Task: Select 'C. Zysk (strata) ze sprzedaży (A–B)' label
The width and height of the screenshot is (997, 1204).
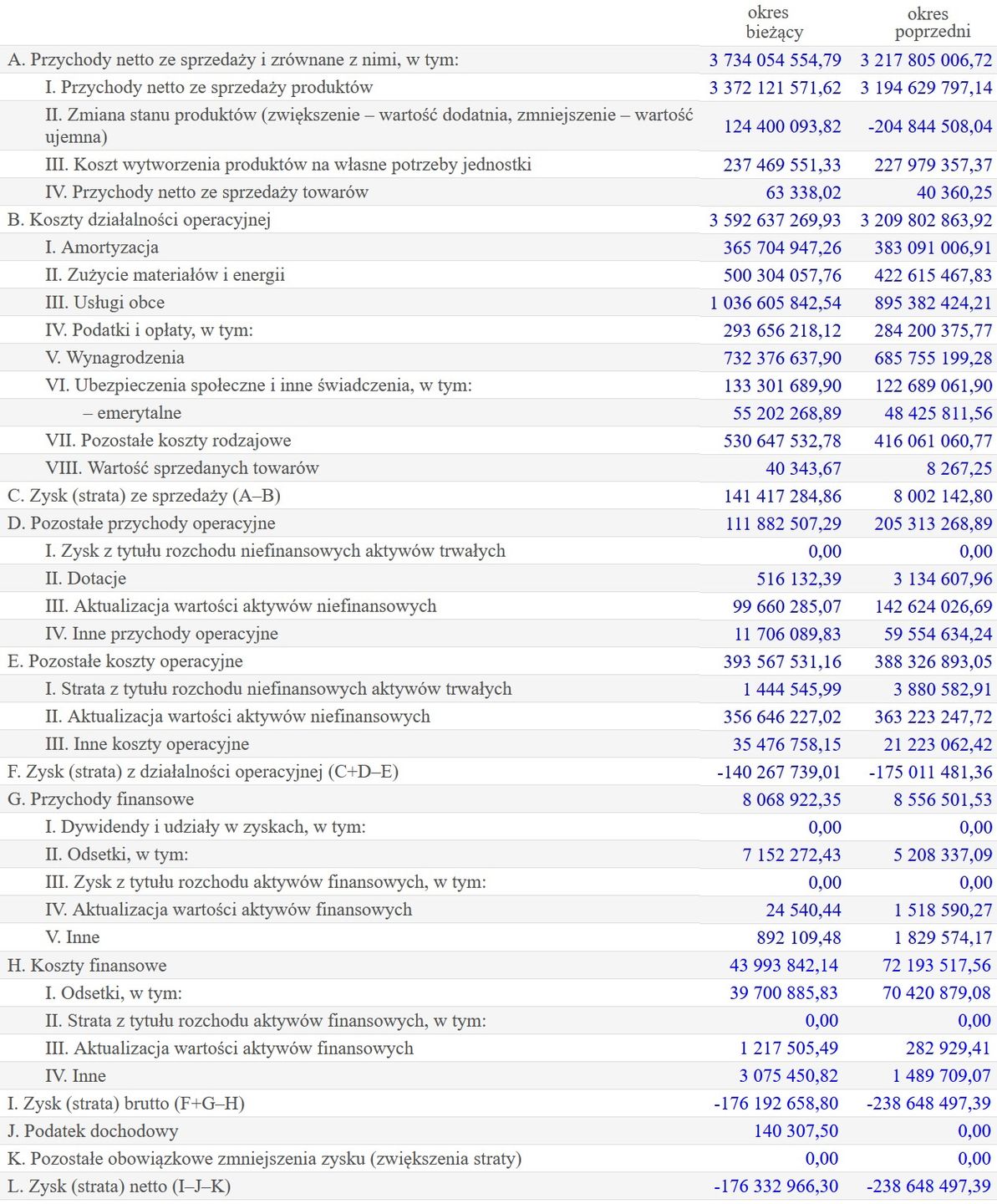Action: [x=144, y=495]
